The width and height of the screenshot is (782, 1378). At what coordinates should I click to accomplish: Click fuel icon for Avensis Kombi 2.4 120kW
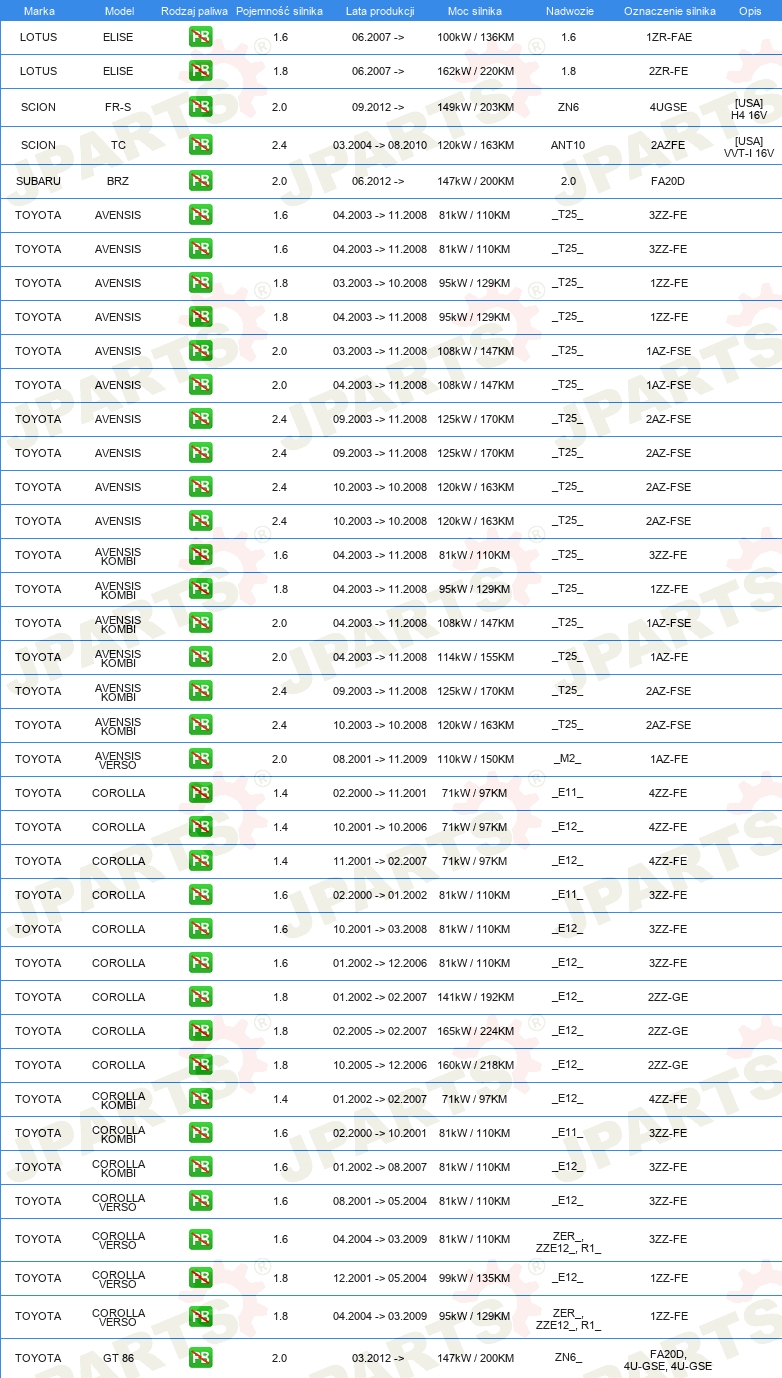(x=200, y=725)
